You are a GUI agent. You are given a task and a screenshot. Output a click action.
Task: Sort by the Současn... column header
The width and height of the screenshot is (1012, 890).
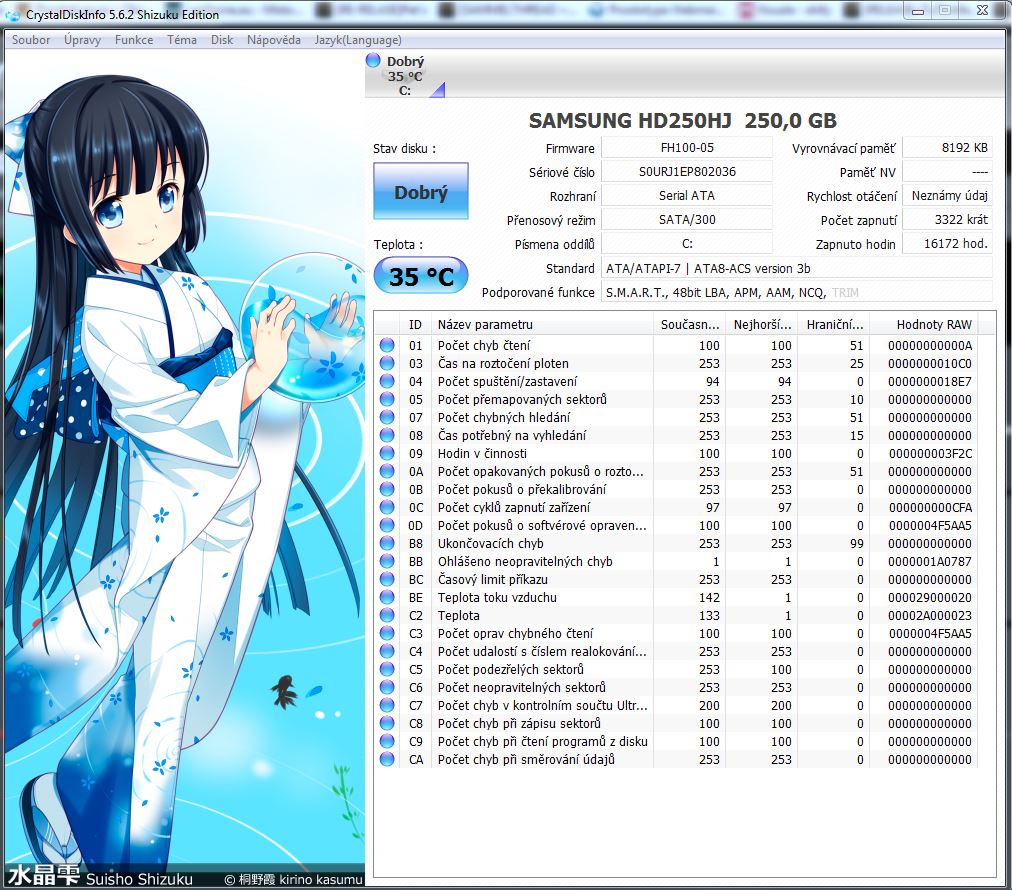click(x=689, y=325)
